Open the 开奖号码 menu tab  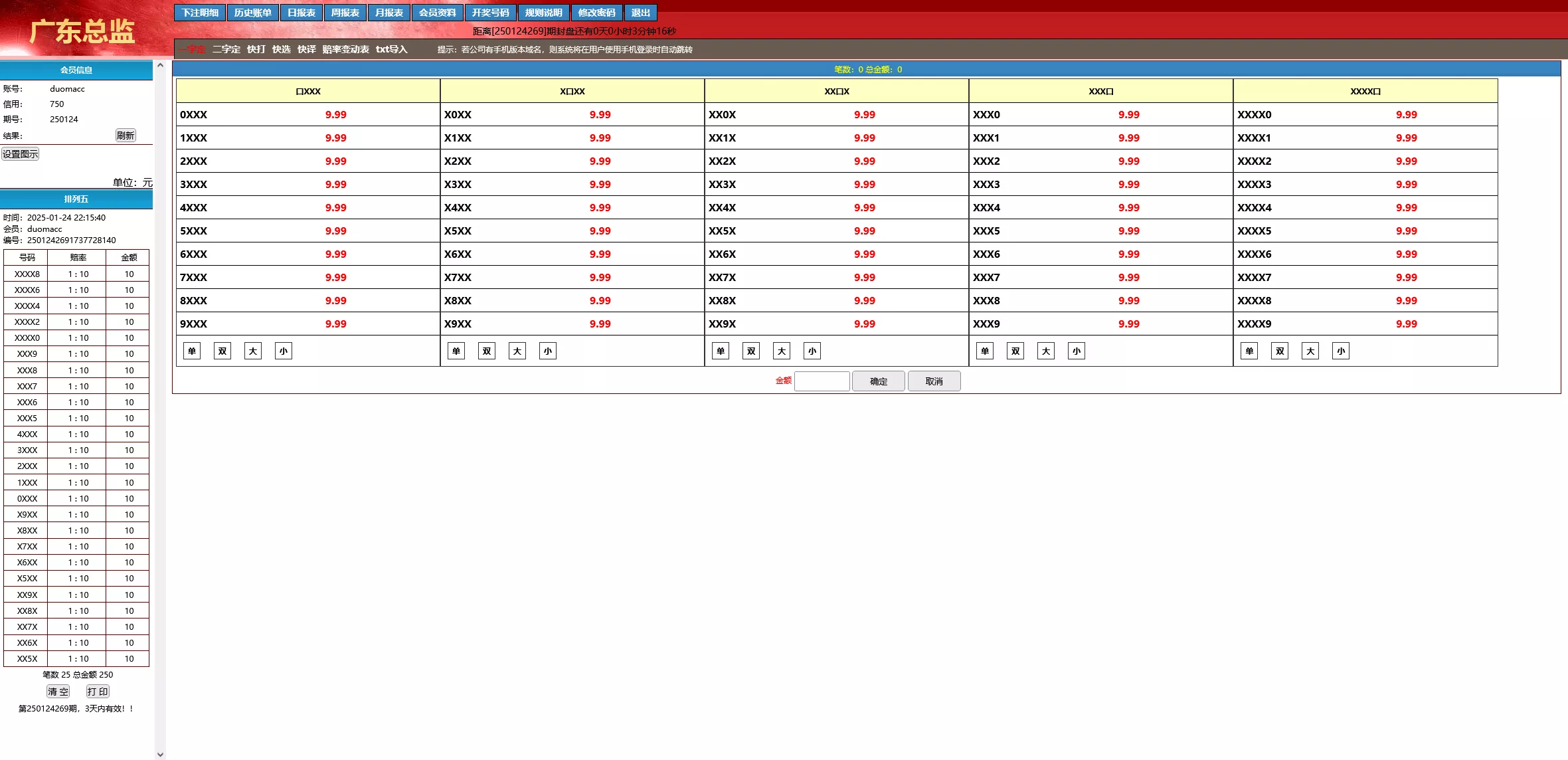pyautogui.click(x=490, y=13)
